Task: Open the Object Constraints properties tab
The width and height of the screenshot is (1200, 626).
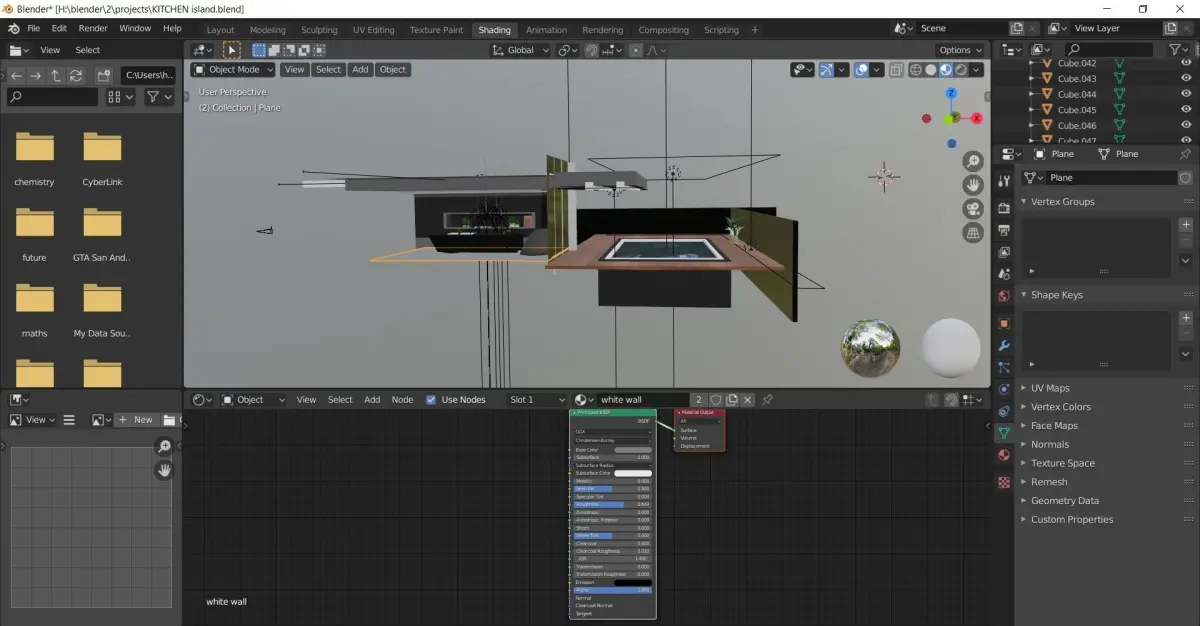Action: click(x=1004, y=411)
